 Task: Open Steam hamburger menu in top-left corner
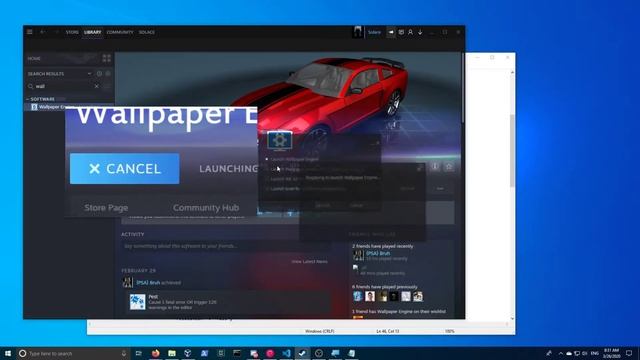click(30, 32)
